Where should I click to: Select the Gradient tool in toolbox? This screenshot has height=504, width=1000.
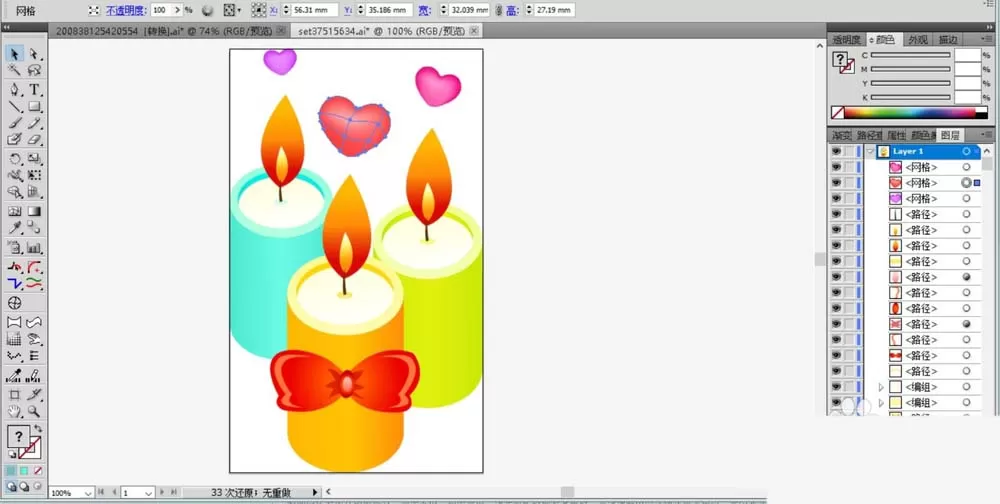[x=34, y=211]
